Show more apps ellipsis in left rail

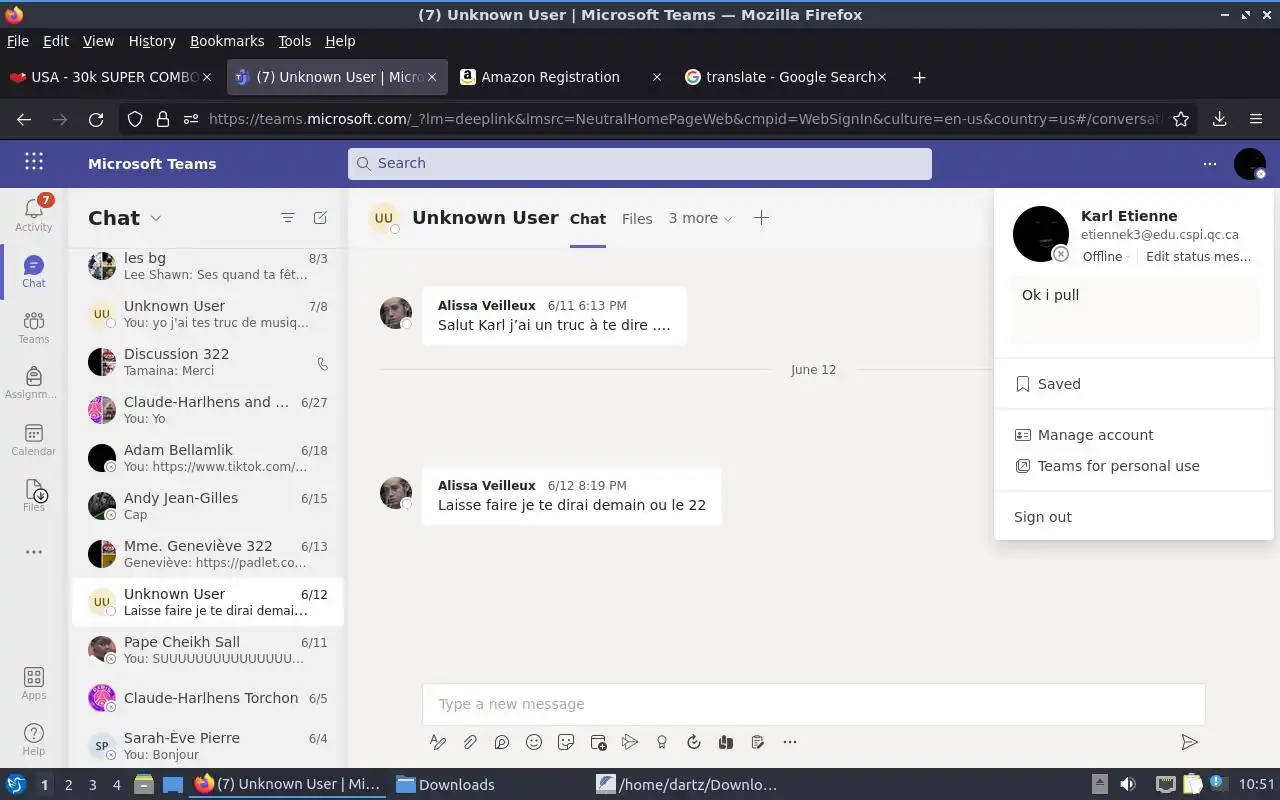(34, 552)
